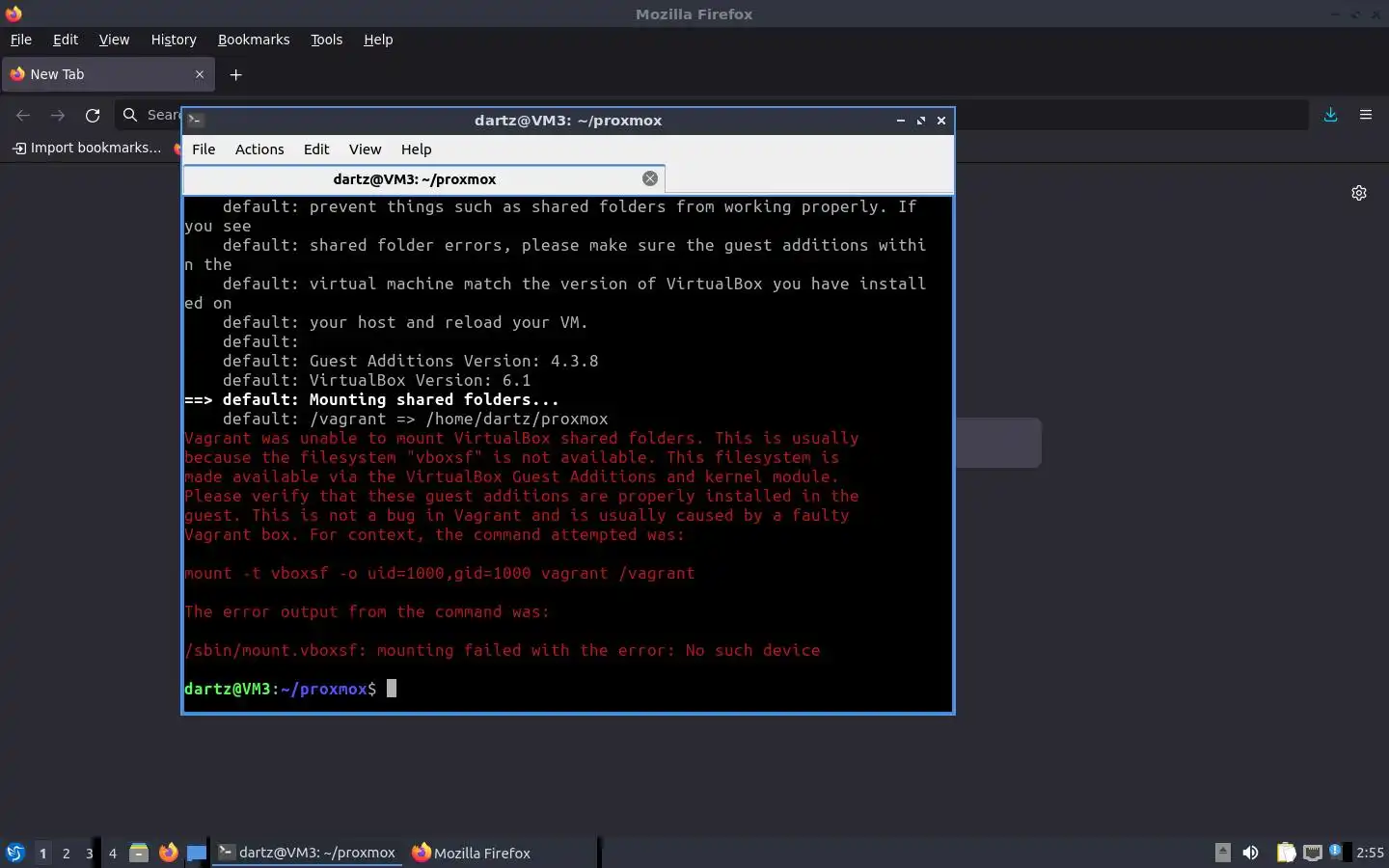Viewport: 1389px width, 868px height.
Task: Click the Firefox logo in its title bar
Action: click(x=14, y=14)
